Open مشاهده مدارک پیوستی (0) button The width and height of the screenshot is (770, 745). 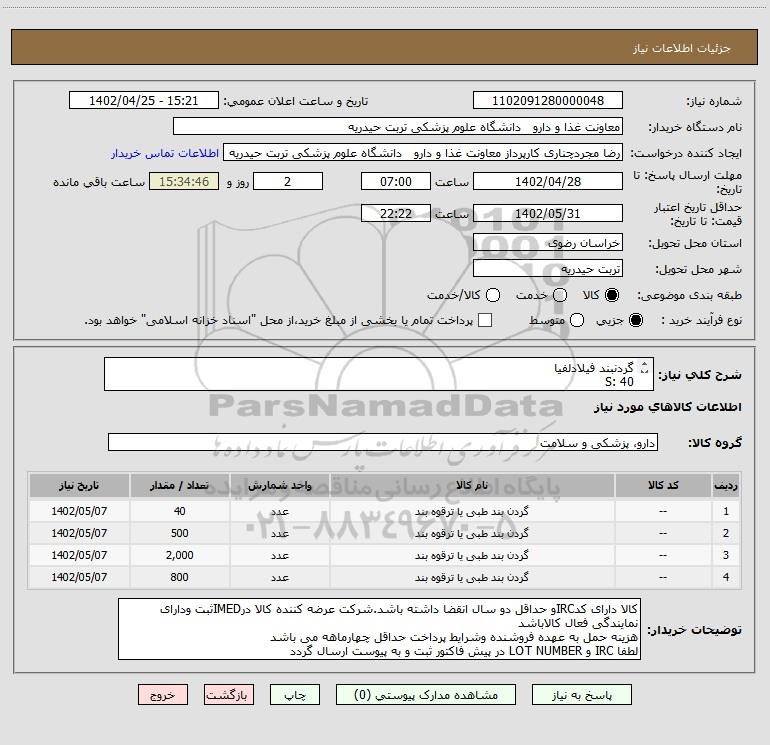426,695
